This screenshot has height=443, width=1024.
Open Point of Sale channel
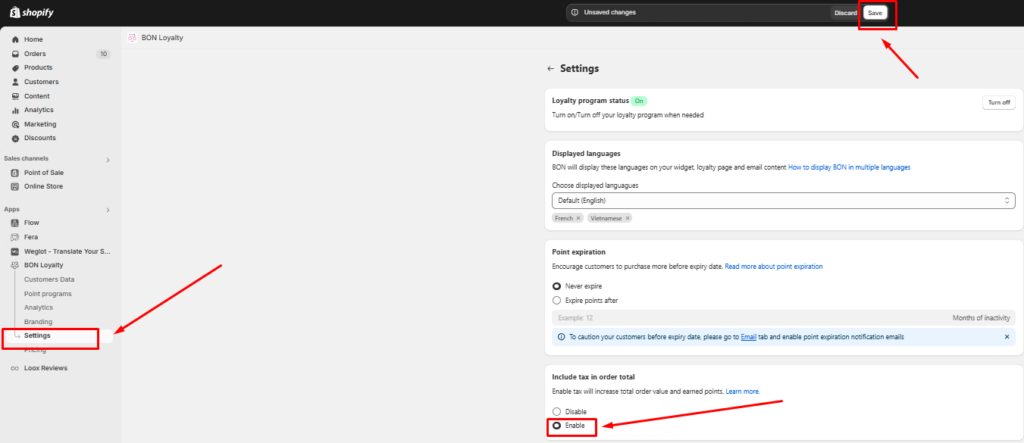pos(44,172)
